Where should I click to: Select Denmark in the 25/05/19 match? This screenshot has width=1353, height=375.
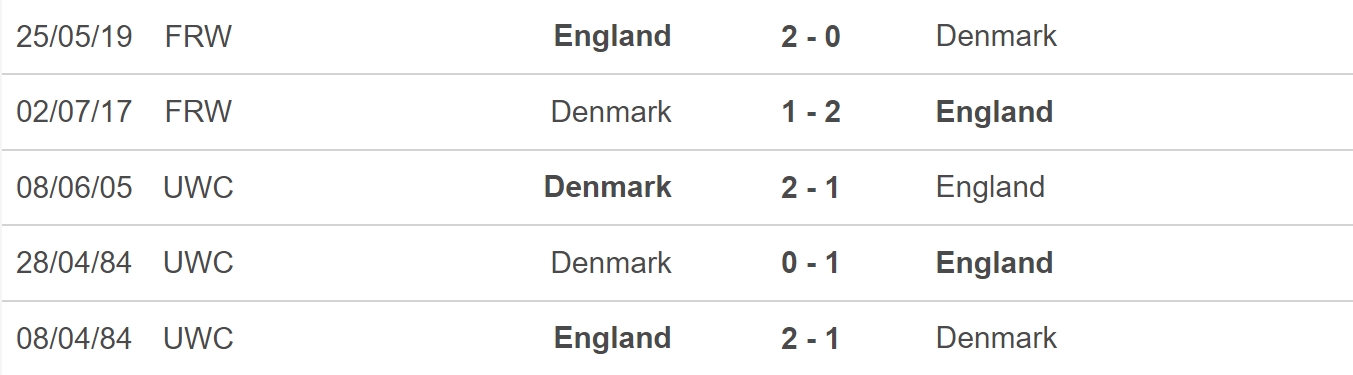pyautogui.click(x=996, y=36)
